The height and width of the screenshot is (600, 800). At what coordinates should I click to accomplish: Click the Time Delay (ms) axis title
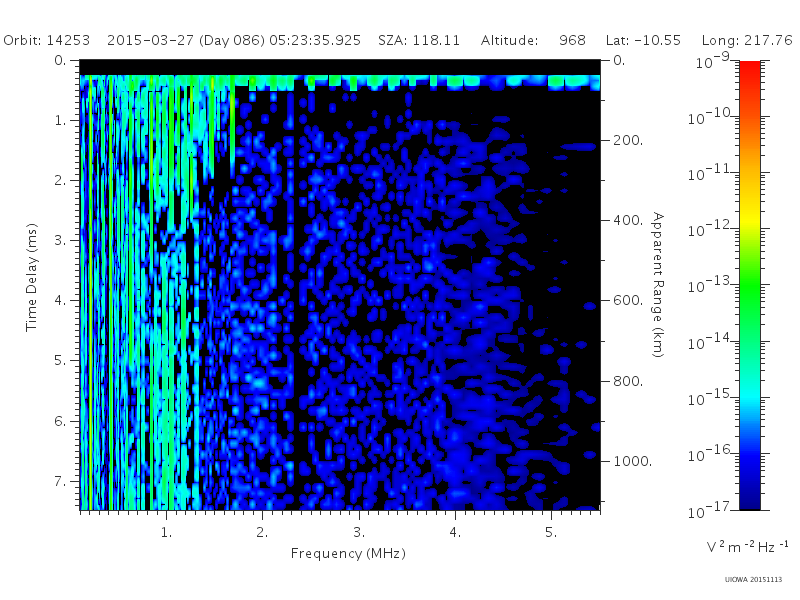click(32, 277)
